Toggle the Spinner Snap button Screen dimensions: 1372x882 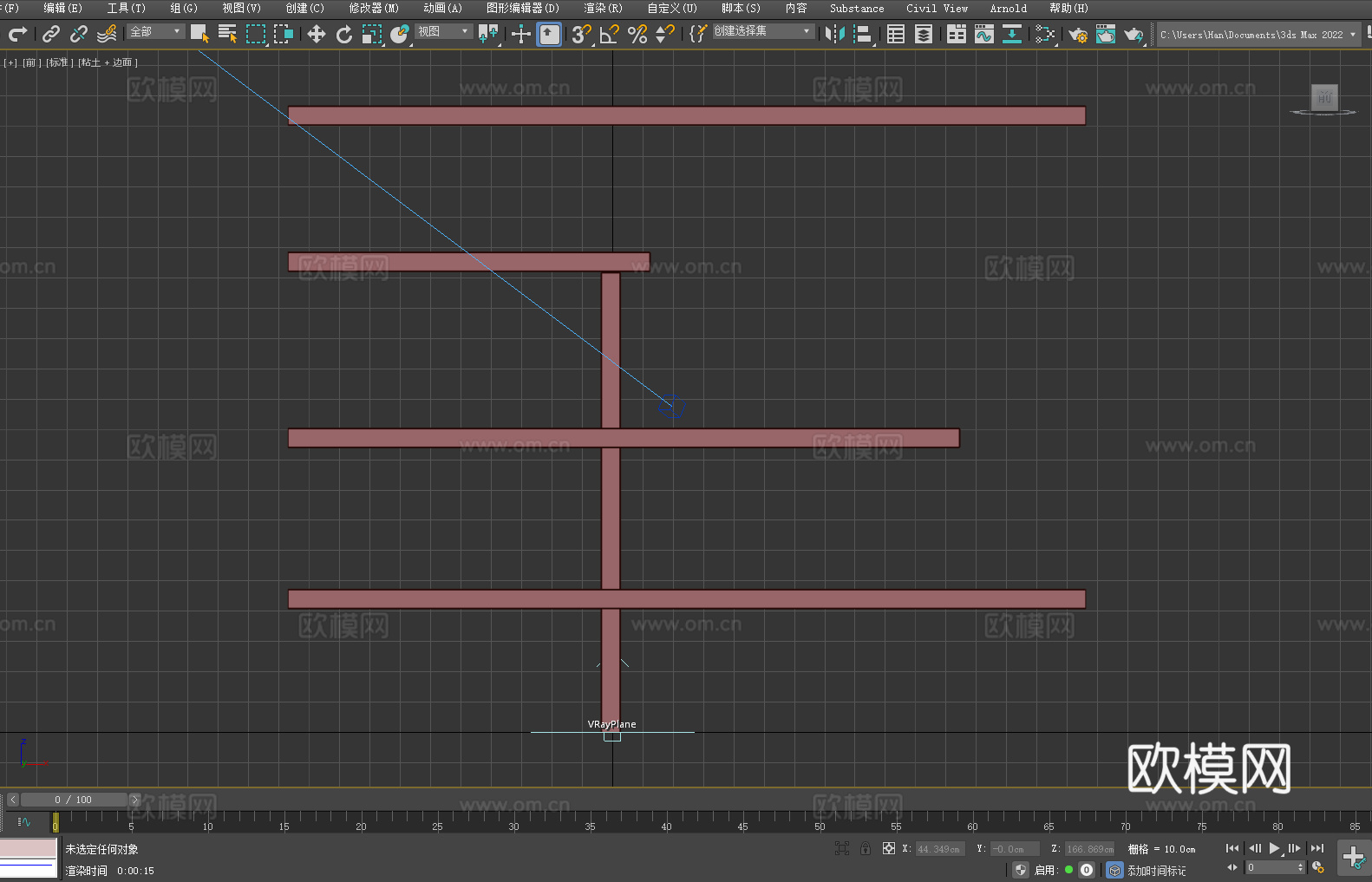(x=665, y=34)
